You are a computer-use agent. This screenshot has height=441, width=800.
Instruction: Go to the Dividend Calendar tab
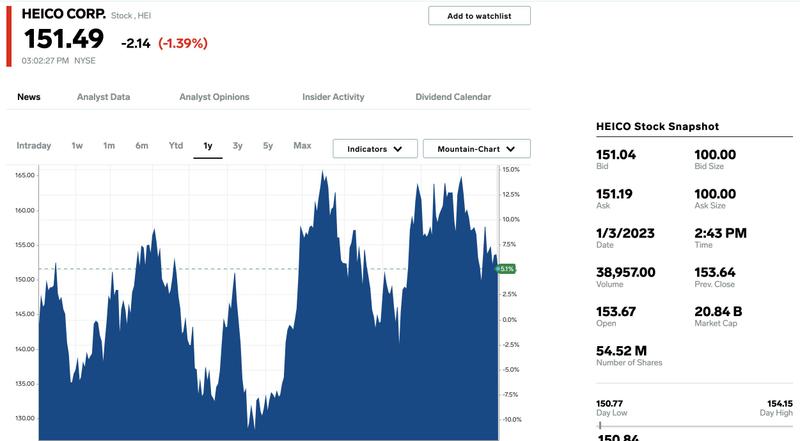pyautogui.click(x=453, y=97)
